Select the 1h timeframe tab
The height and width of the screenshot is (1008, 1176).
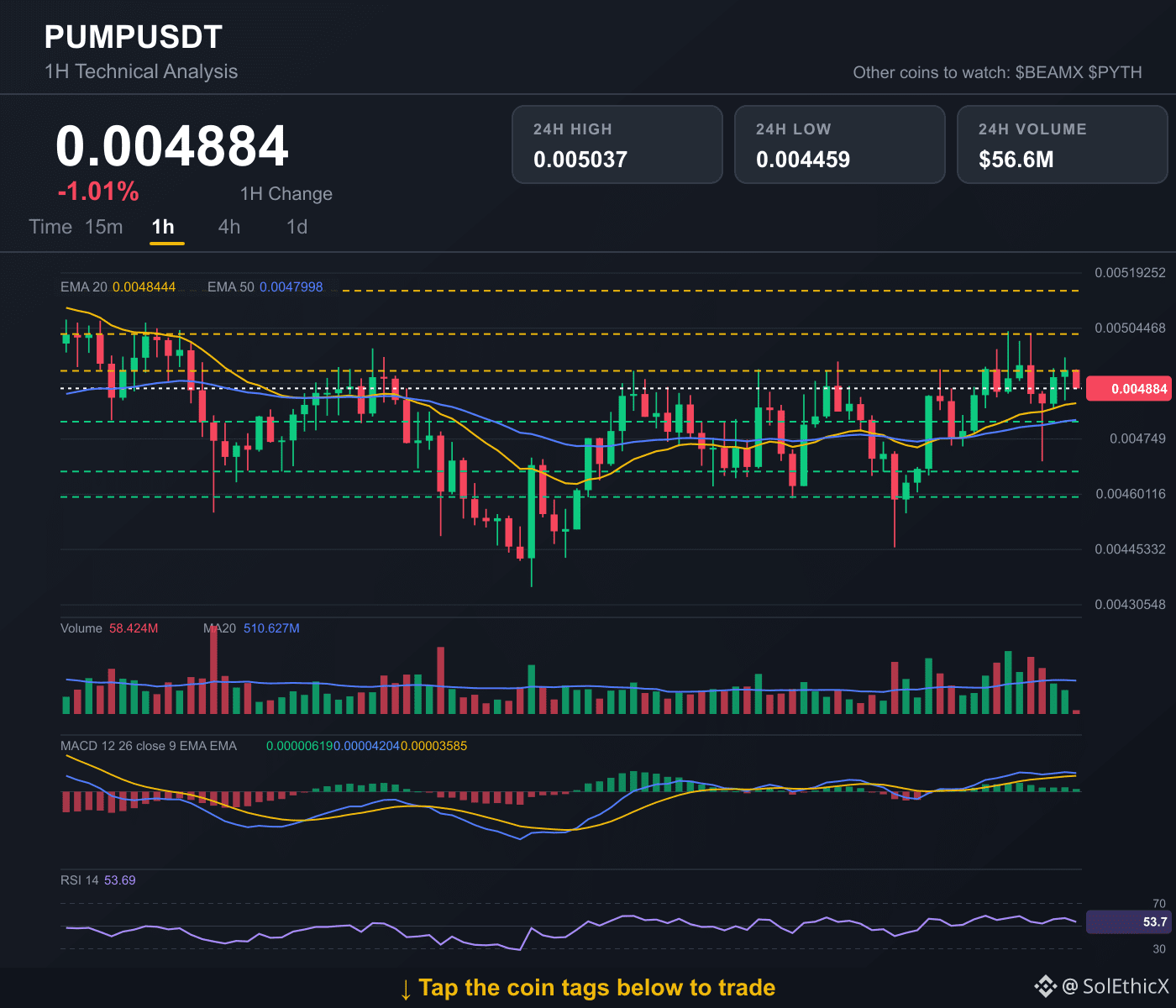coord(163,227)
